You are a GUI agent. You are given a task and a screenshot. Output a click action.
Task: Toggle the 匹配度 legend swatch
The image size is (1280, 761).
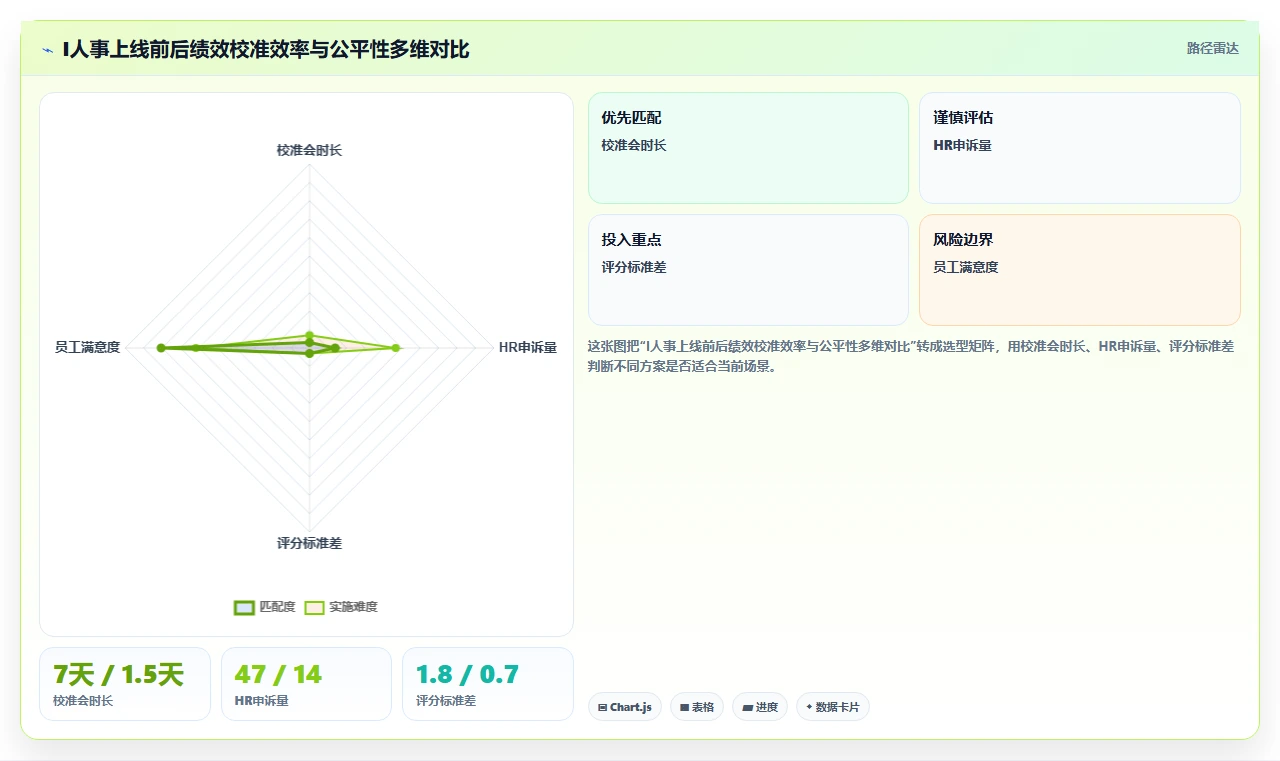[244, 607]
